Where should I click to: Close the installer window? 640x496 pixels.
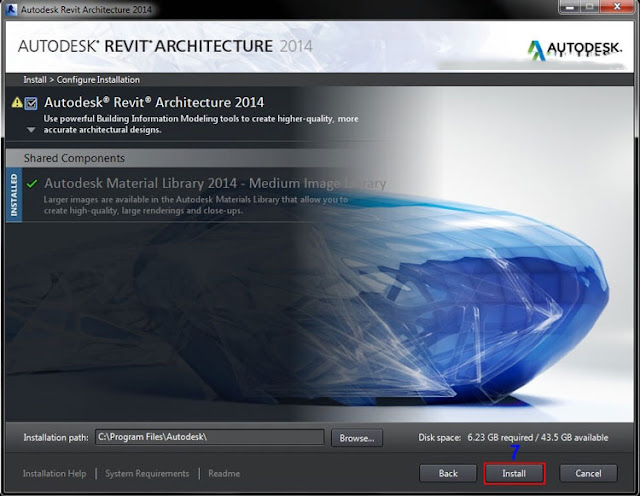(x=617, y=7)
